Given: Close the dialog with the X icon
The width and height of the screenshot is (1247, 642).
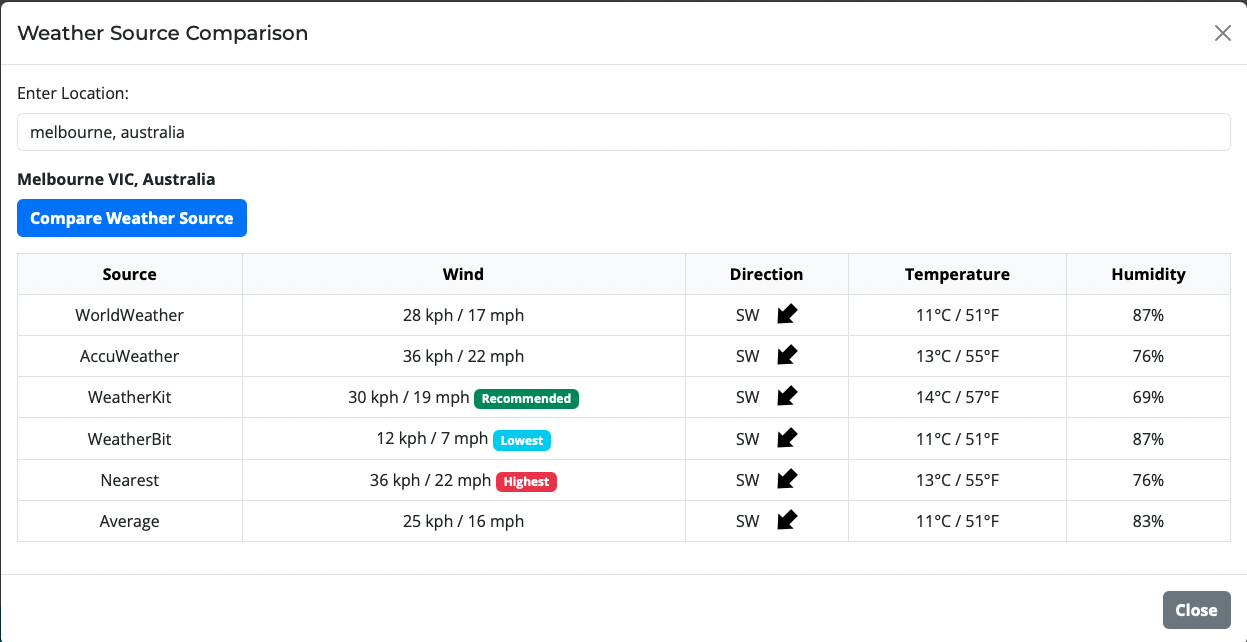Looking at the screenshot, I should pos(1222,33).
